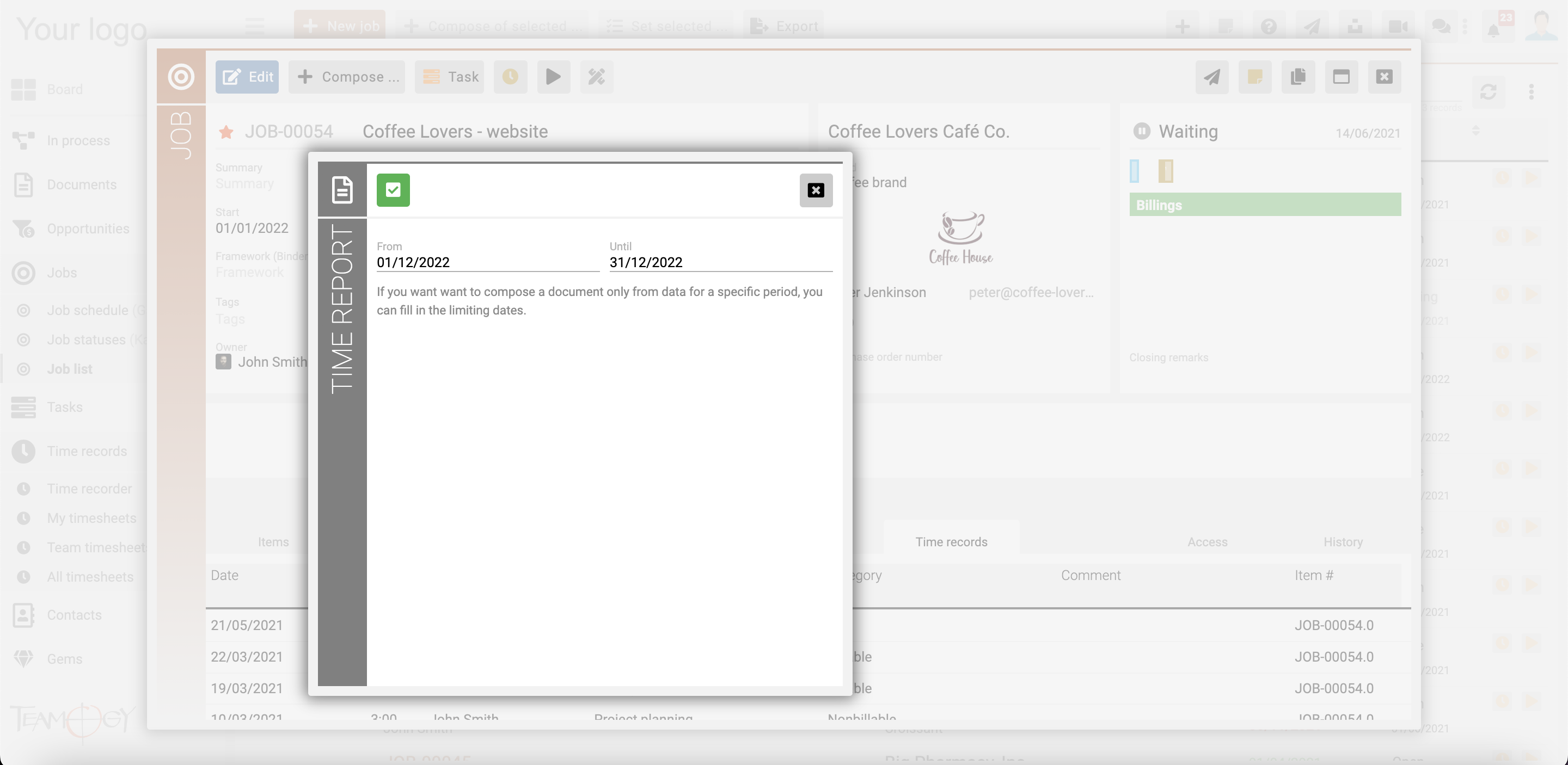Click the Waiting status pause icon
This screenshot has width=1568, height=765.
pyautogui.click(x=1141, y=131)
